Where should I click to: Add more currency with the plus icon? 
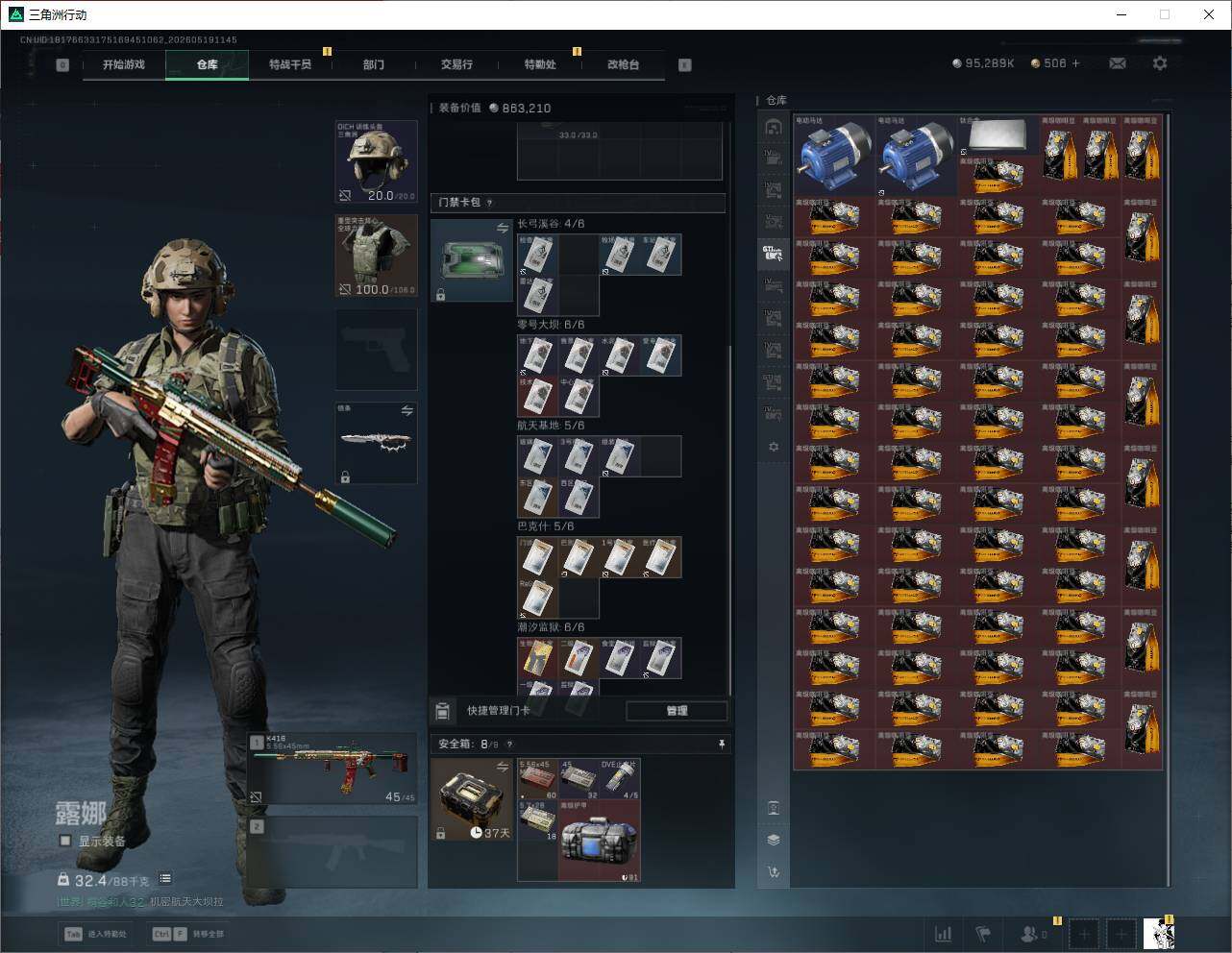pyautogui.click(x=1075, y=63)
